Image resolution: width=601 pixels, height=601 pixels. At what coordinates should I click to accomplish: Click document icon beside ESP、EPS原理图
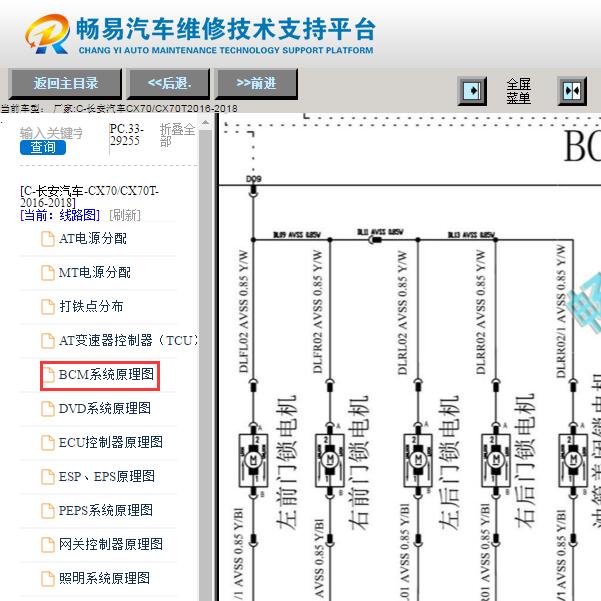(48, 477)
